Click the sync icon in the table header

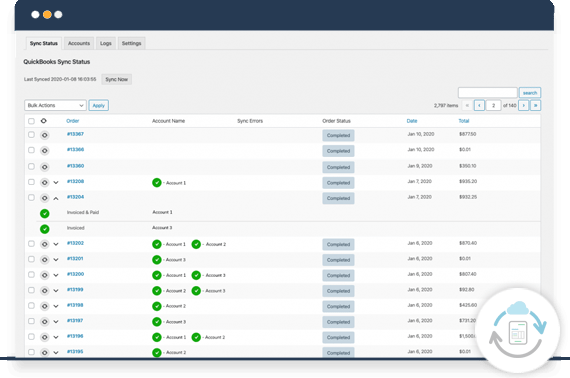[44, 121]
